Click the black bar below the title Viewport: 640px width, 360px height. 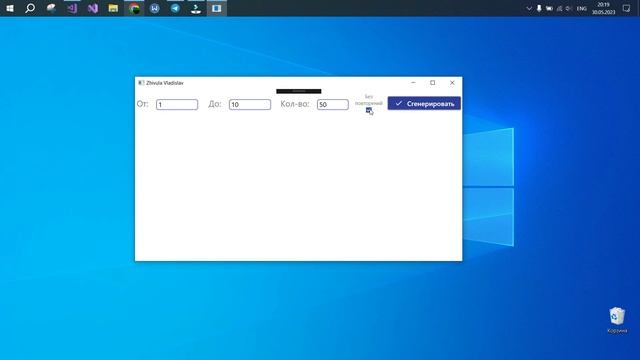(299, 91)
